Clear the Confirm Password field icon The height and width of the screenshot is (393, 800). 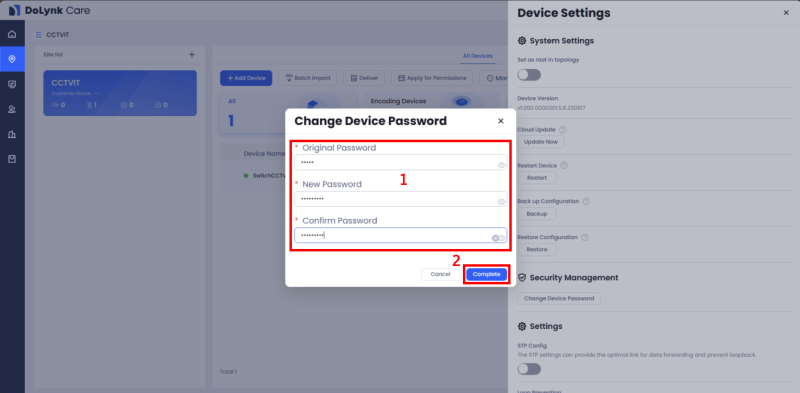coord(495,238)
